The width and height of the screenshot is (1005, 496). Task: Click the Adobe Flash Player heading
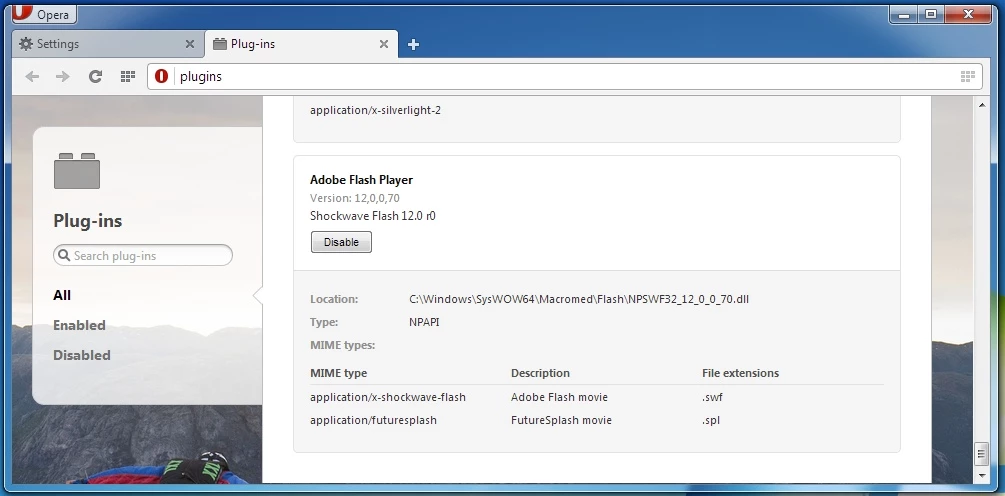click(x=361, y=180)
